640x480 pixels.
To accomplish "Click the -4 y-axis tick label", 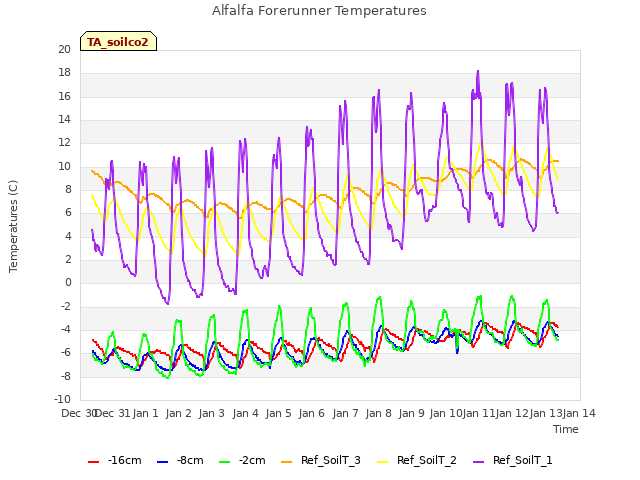I will tap(65, 329).
